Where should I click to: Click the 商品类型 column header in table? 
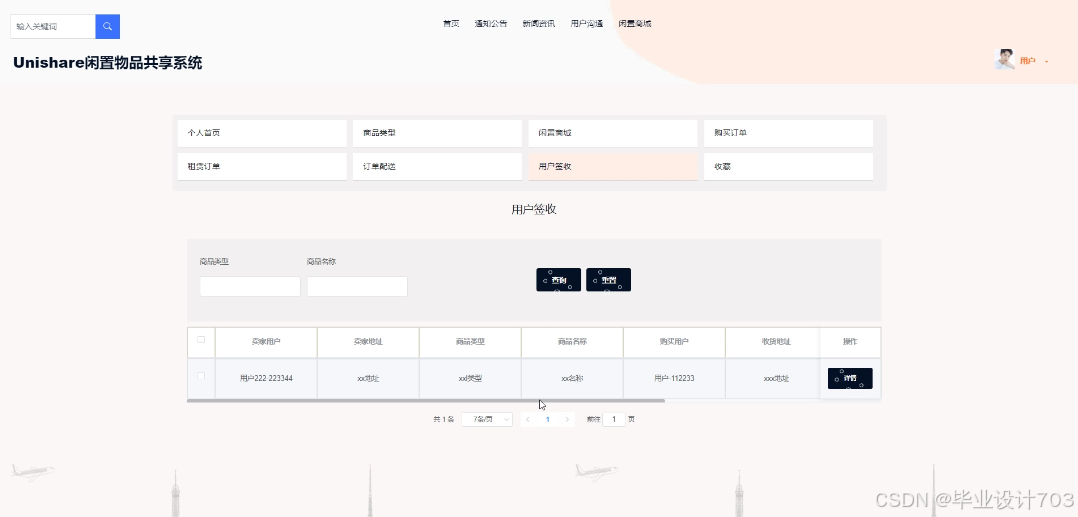tap(470, 342)
